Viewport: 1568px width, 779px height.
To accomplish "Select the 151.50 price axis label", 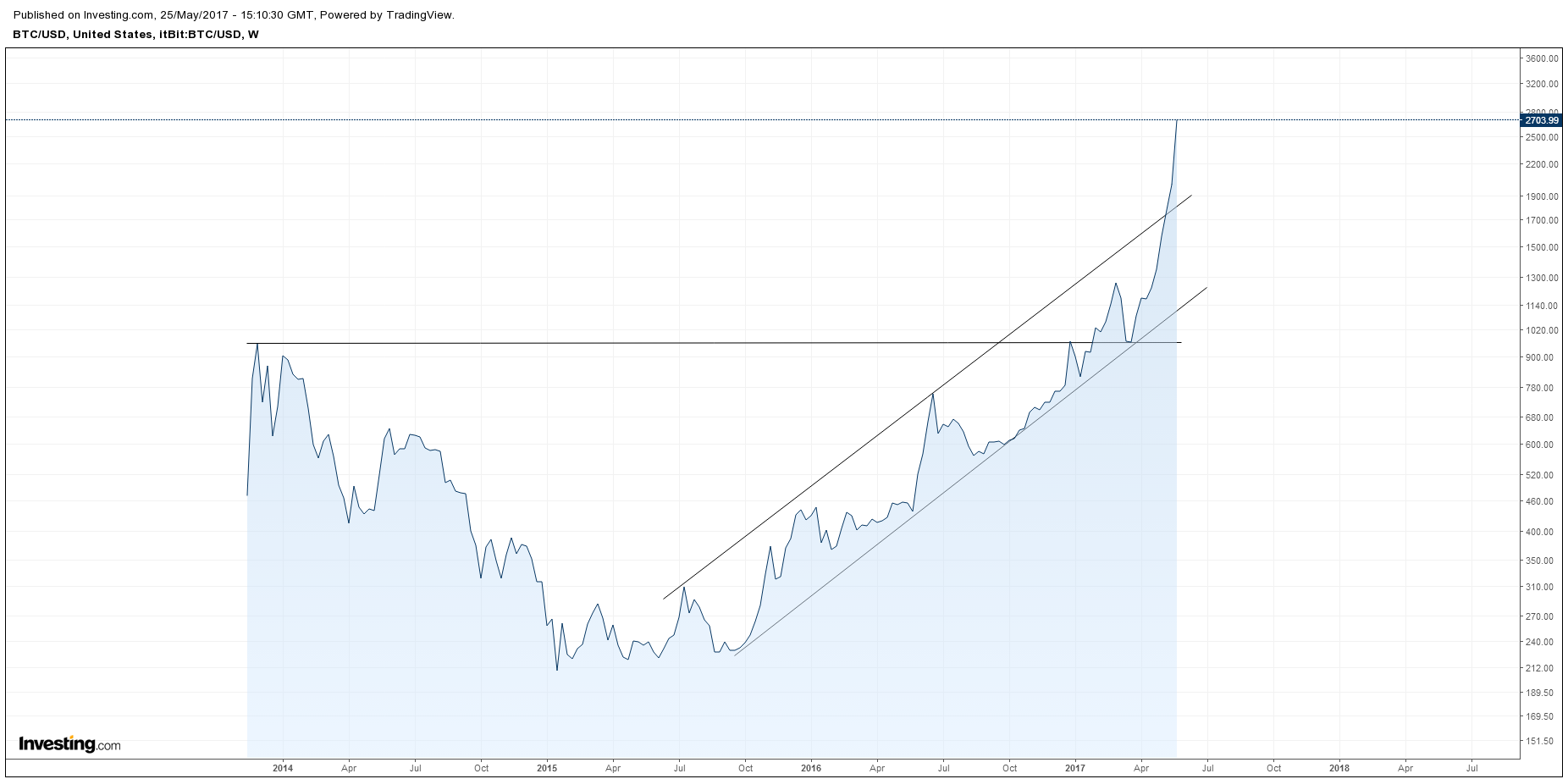I will [1540, 741].
